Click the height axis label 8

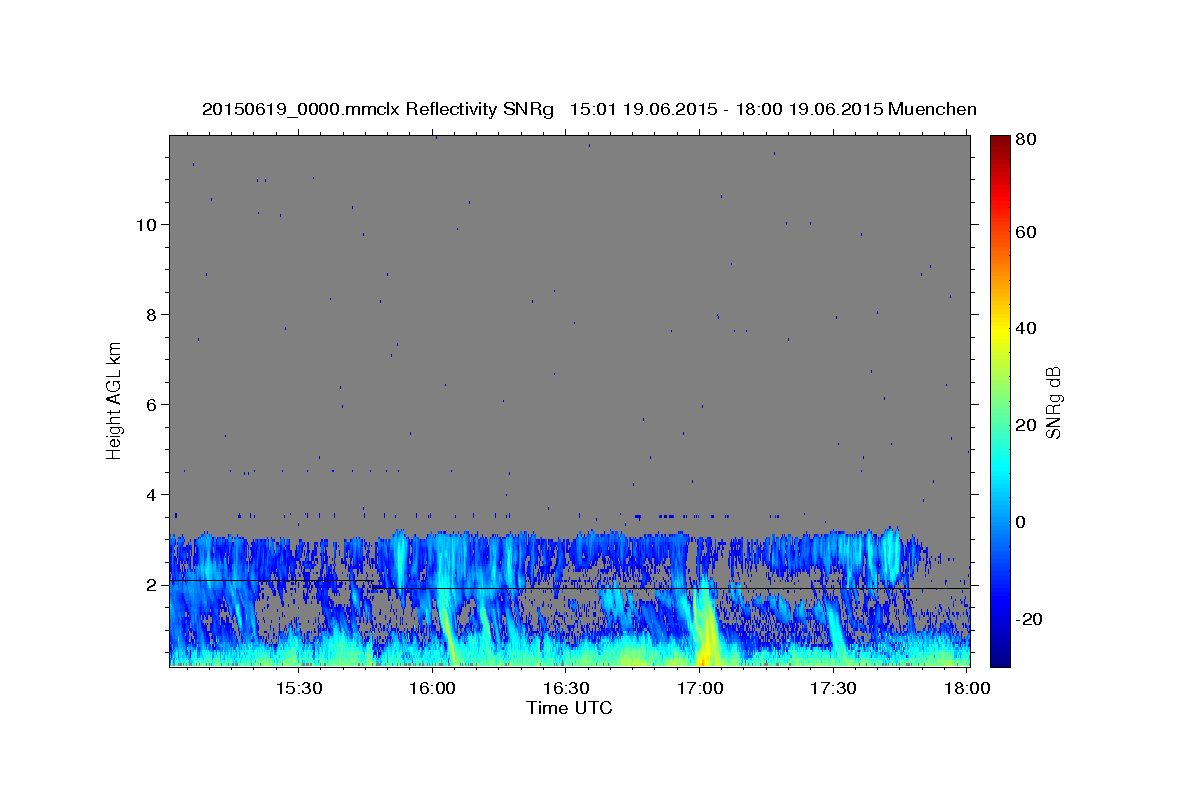(x=152, y=314)
